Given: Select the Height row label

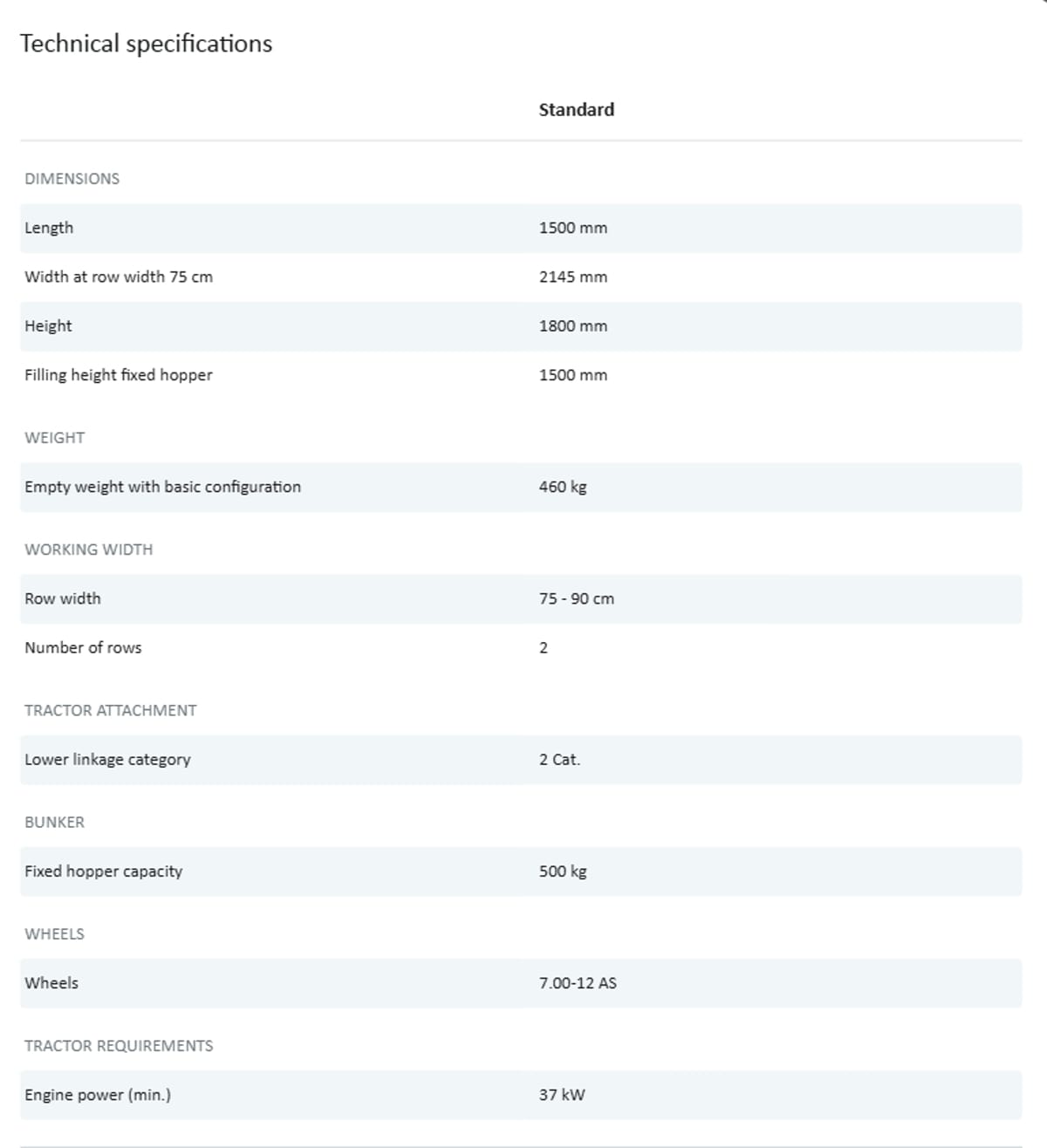Looking at the screenshot, I should point(48,325).
